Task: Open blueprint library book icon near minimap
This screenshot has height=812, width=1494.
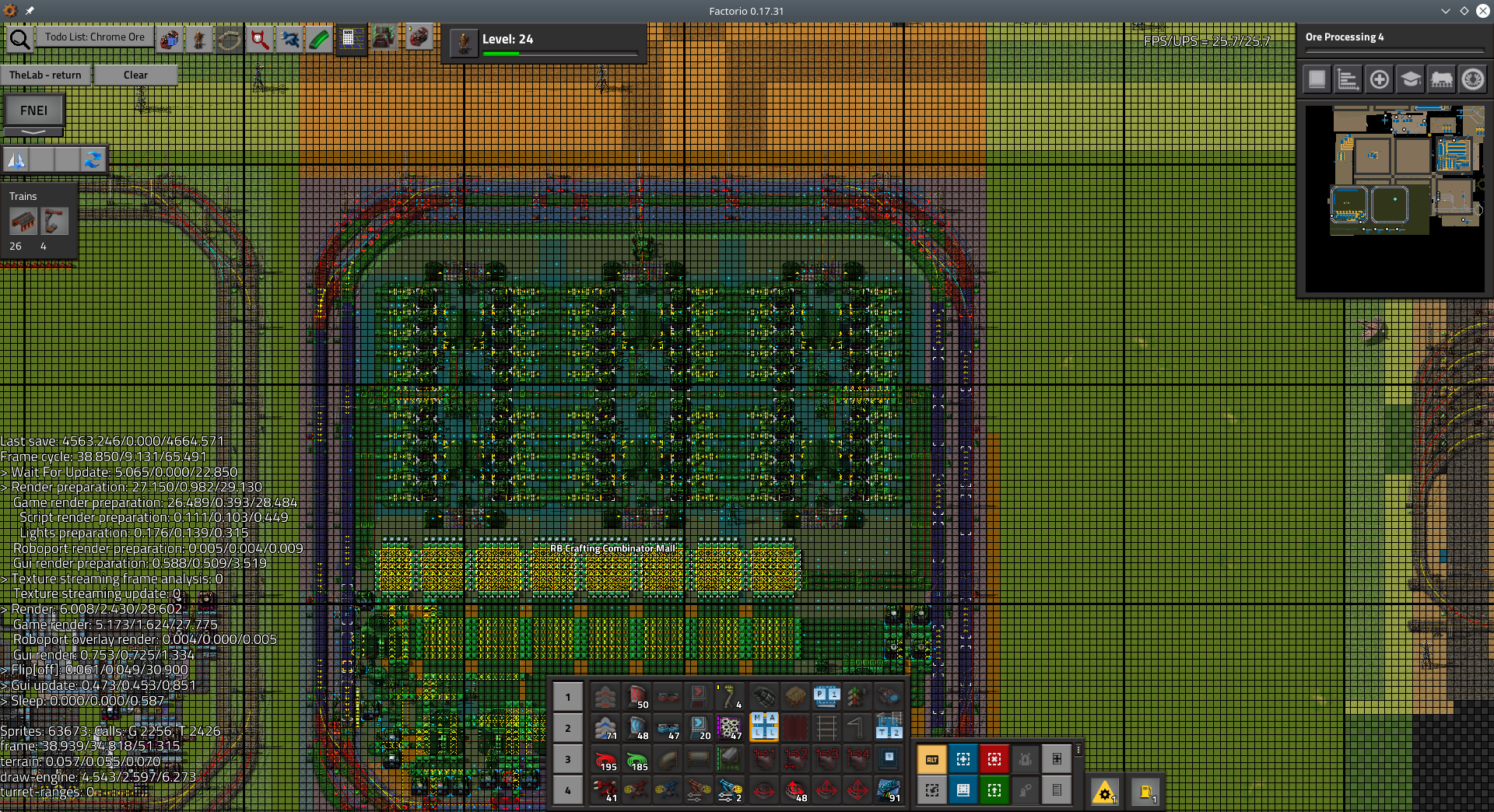Action: pos(1317,79)
